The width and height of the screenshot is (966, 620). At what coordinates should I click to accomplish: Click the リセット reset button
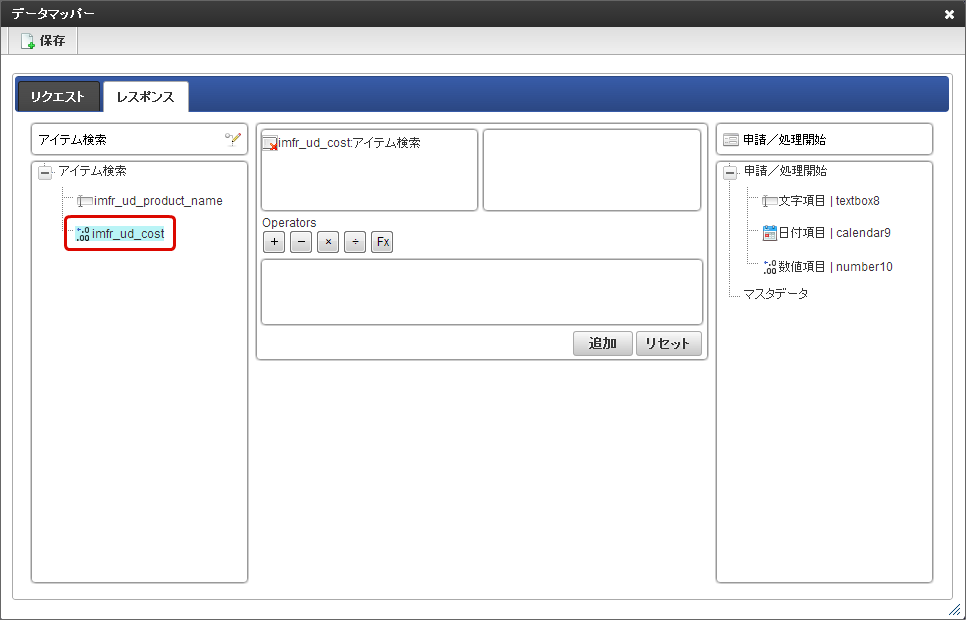[x=668, y=343]
